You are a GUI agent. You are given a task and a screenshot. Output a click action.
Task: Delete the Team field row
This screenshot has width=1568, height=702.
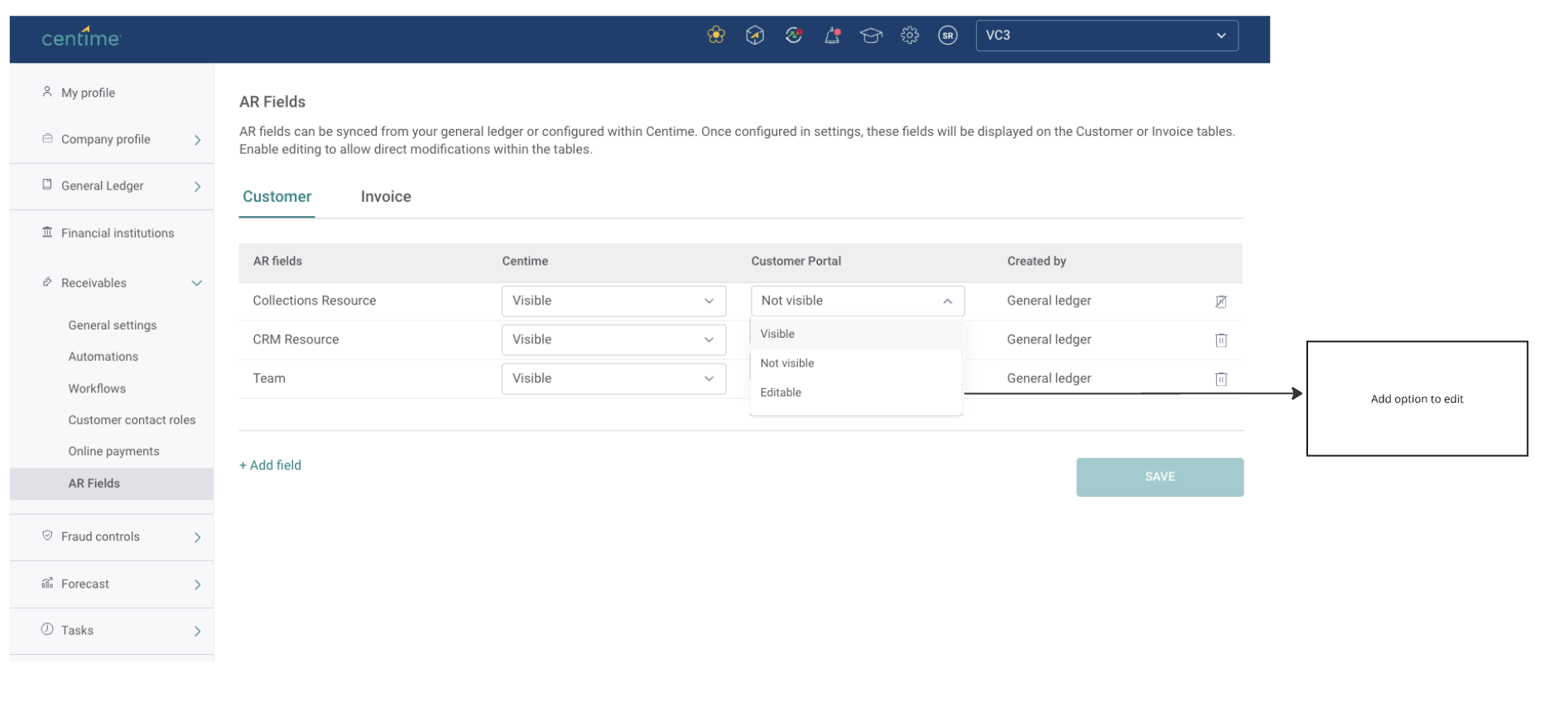[1220, 379]
